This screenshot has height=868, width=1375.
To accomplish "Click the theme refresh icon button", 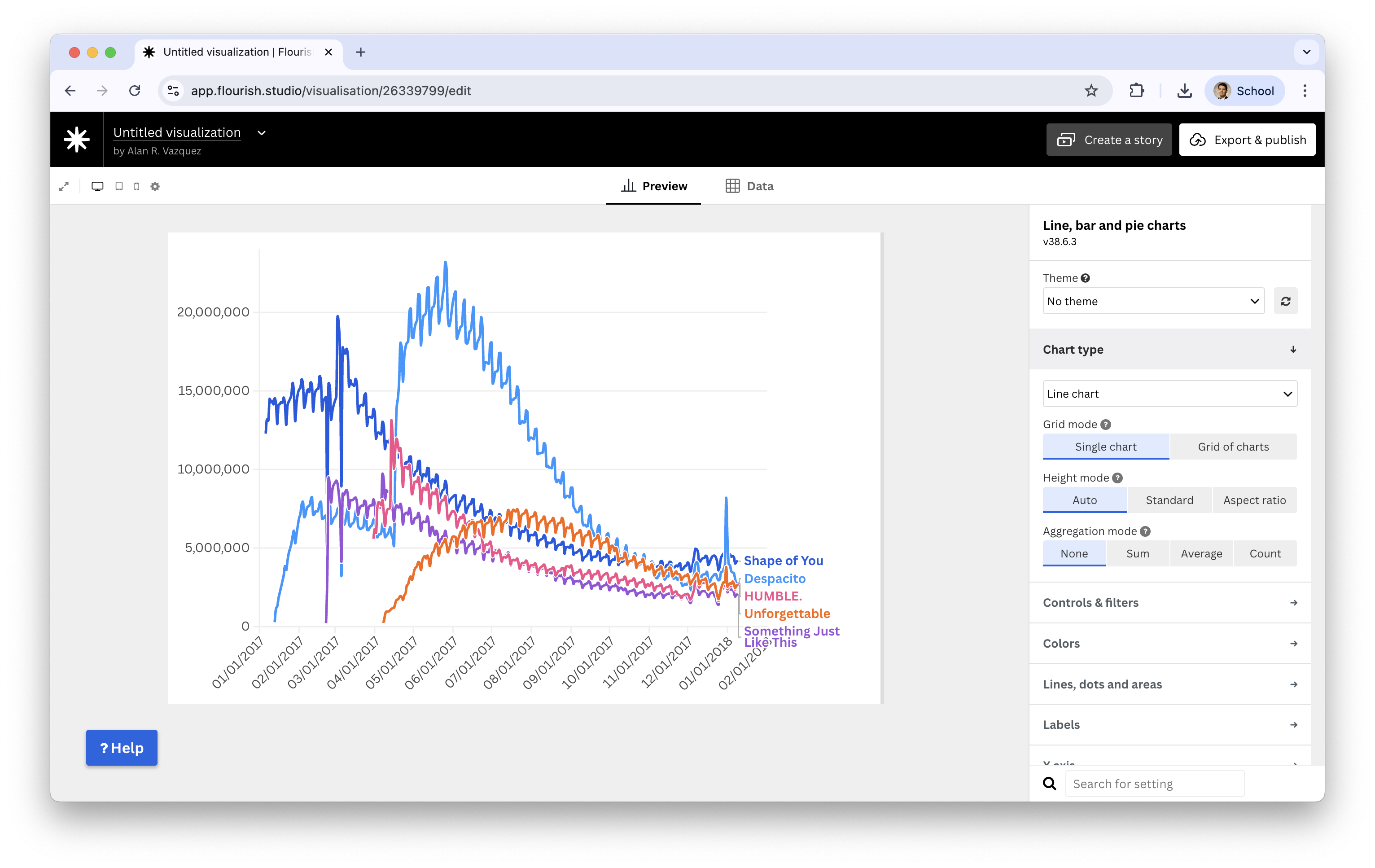I will point(1285,301).
